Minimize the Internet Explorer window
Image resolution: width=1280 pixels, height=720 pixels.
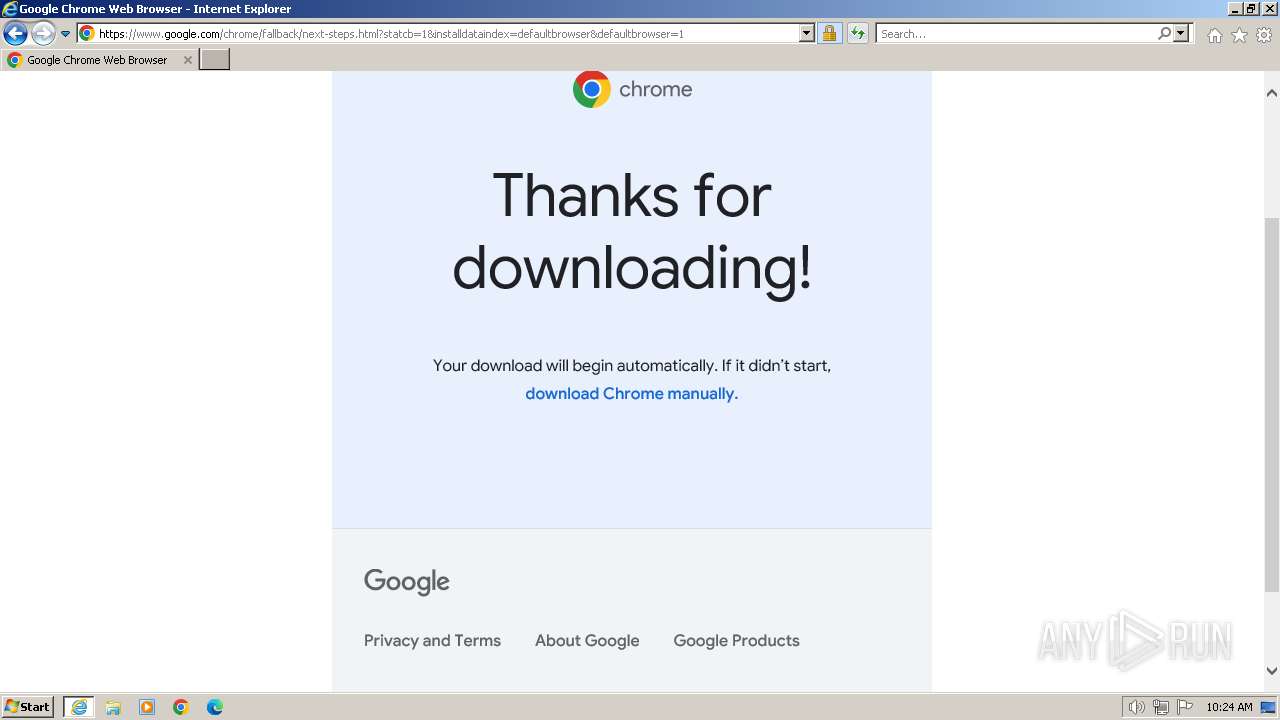(1234, 9)
